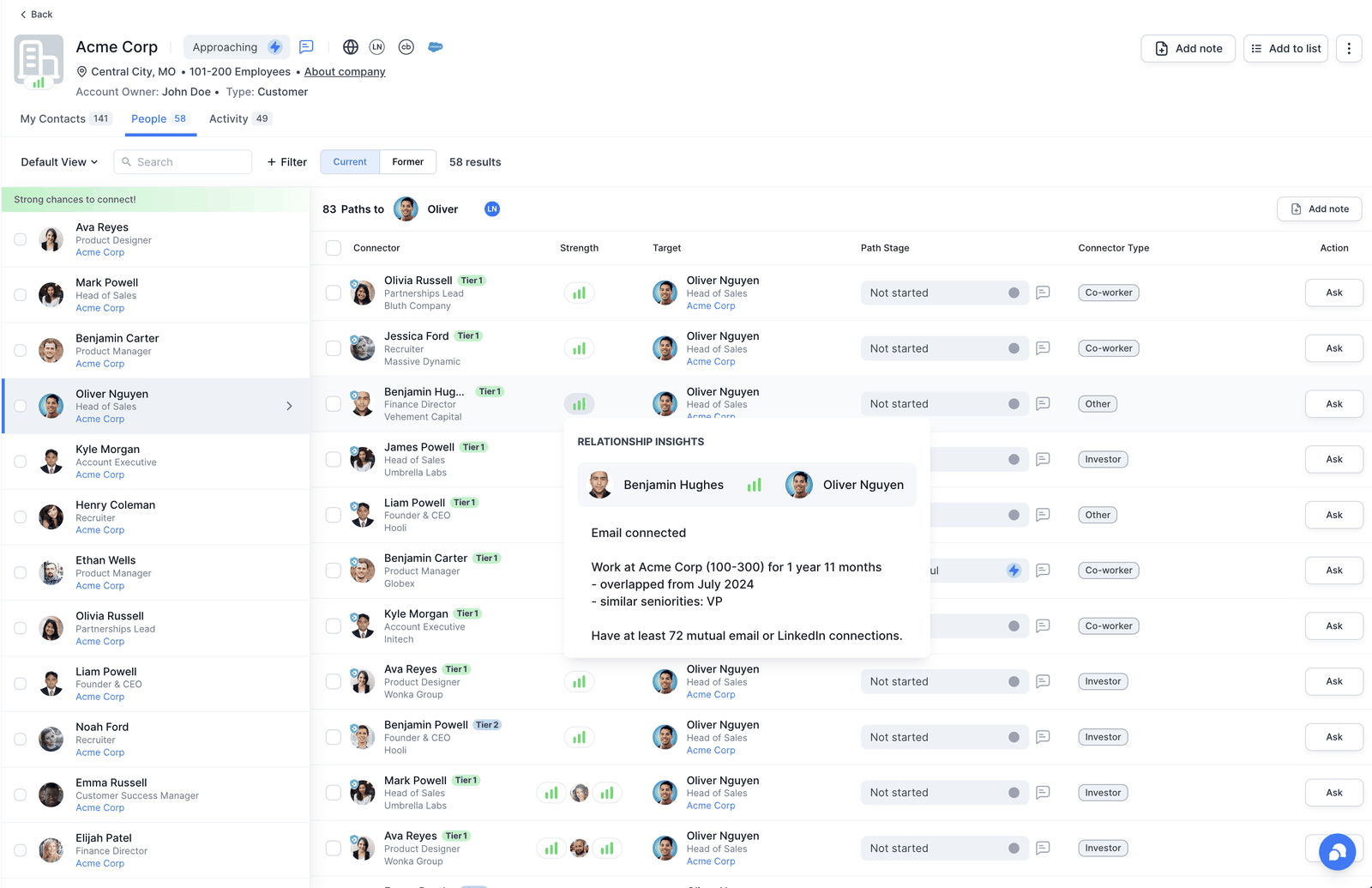
Task: Open the company website globe icon
Action: click(x=351, y=47)
